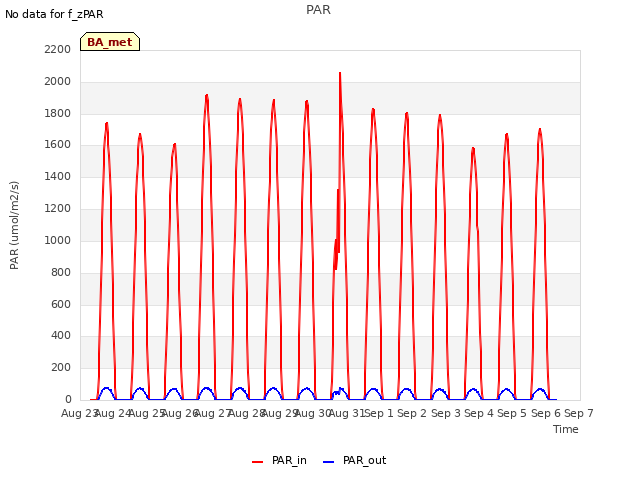This screenshot has height=480, width=640.
Task: Click the y-axis title PAR (umol/m2/s)
Action: tap(14, 225)
